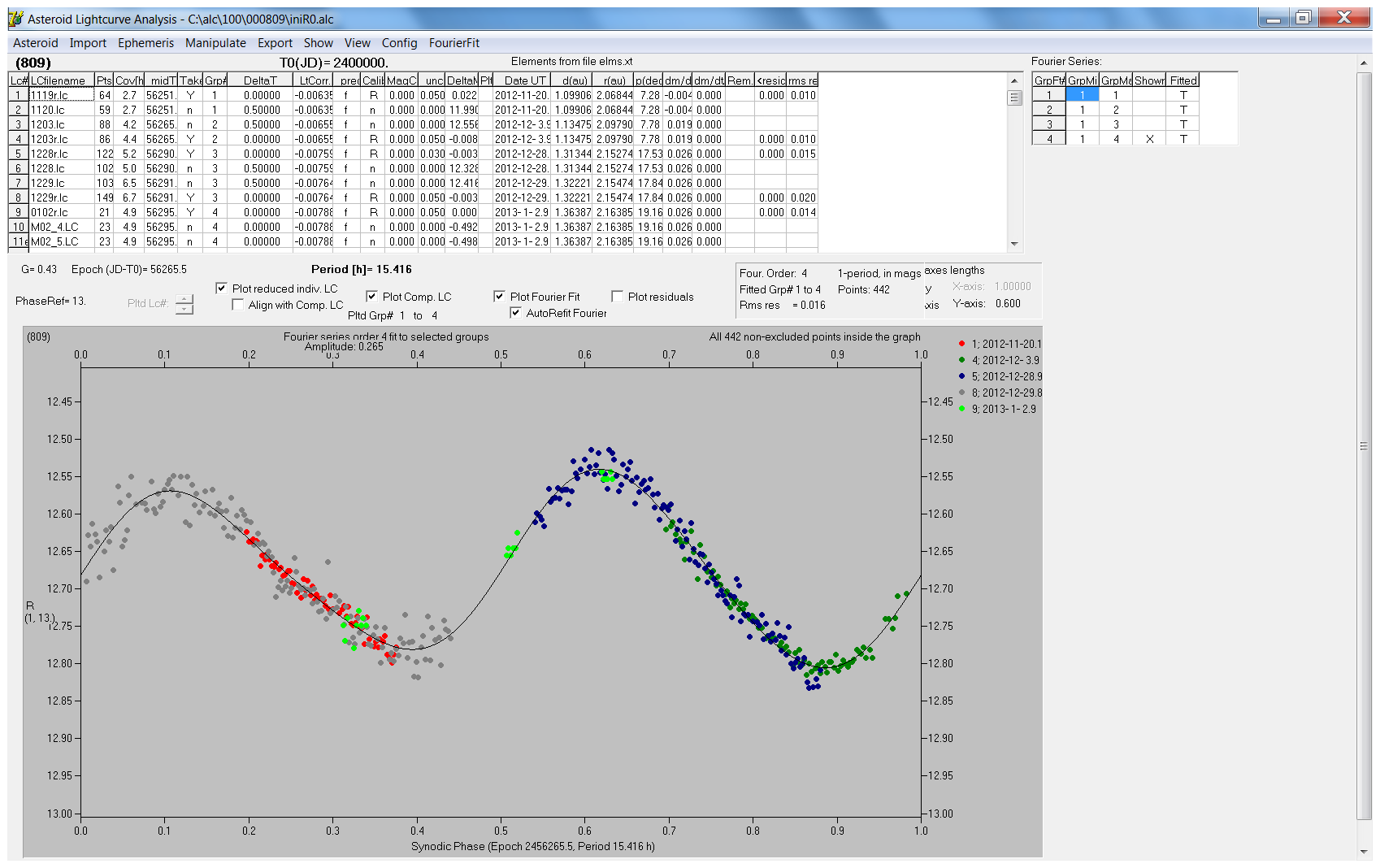1380x868 pixels.
Task: Click the X-axis length value 1.00000
Action: tap(1013, 286)
